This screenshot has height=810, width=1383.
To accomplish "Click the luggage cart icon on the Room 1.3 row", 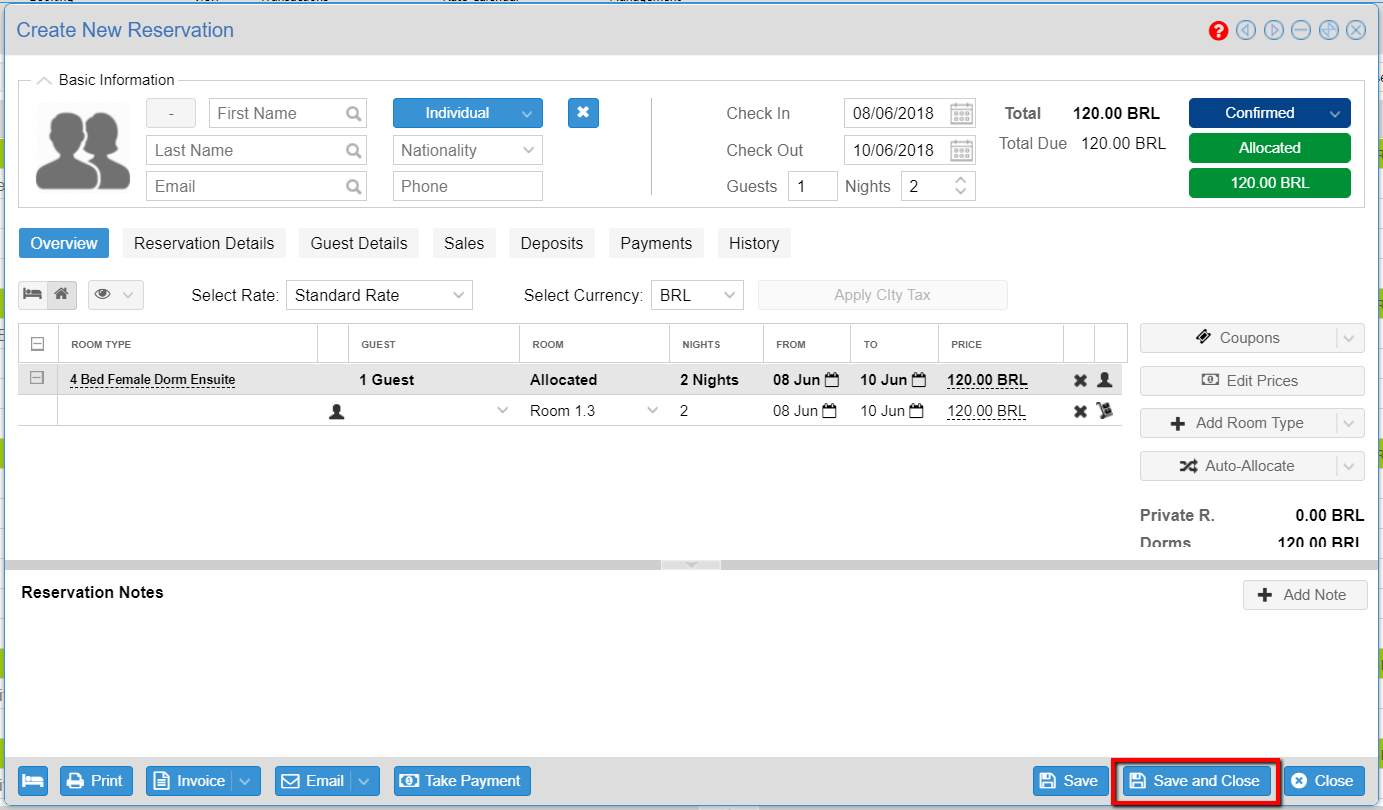I will pyautogui.click(x=1103, y=410).
